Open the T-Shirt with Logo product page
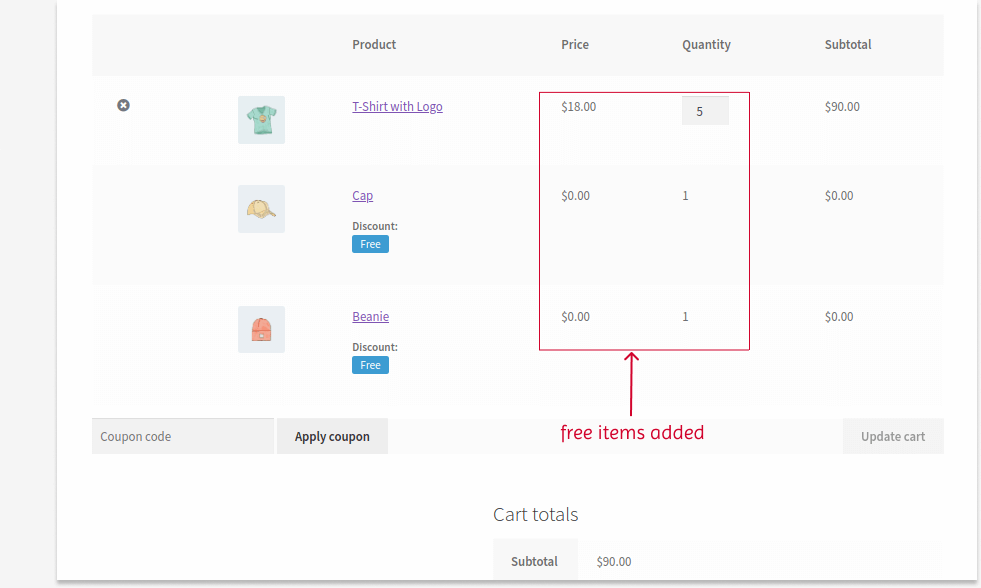The height and width of the screenshot is (588, 981). (x=397, y=106)
